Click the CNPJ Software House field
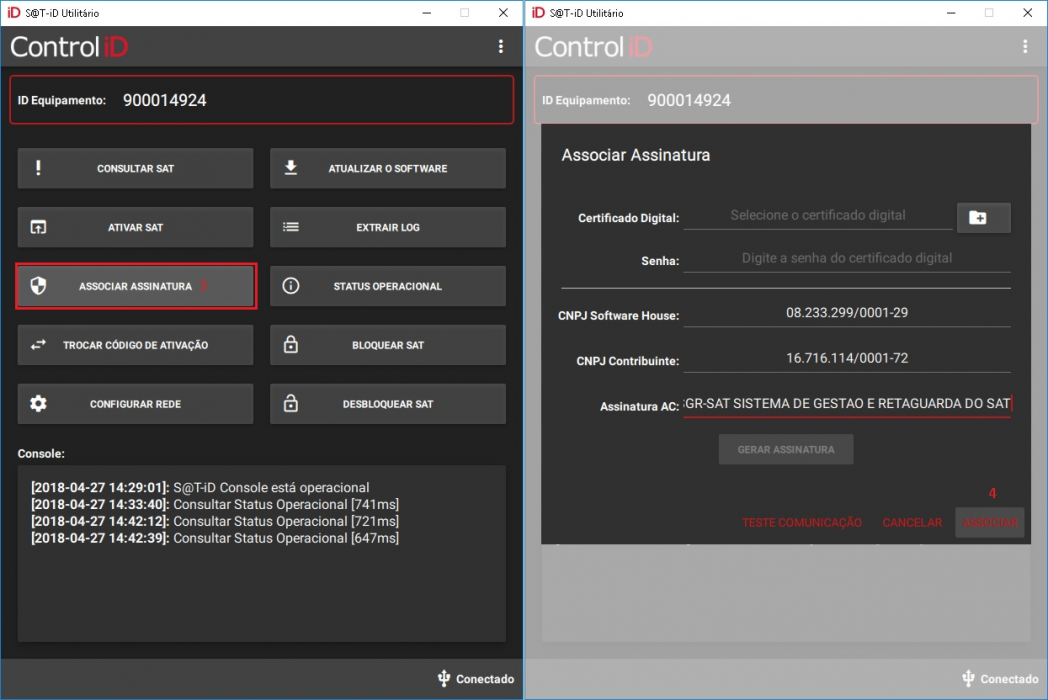Image resolution: width=1048 pixels, height=700 pixels. click(x=847, y=313)
